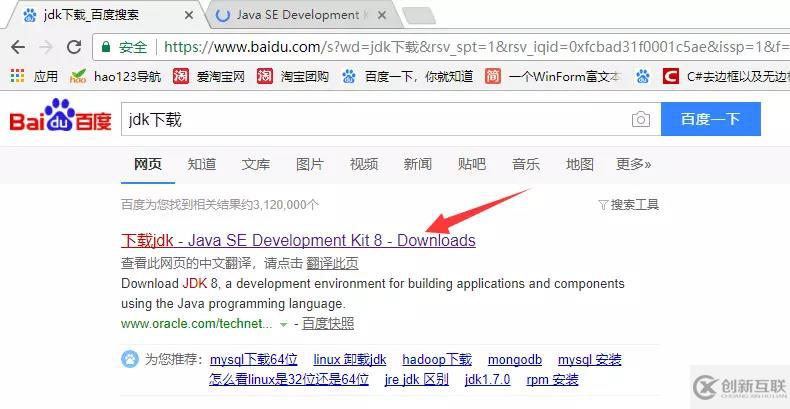The height and width of the screenshot is (409, 790).
Task: Open the 应用 apps grid bookmark
Action: click(34, 77)
